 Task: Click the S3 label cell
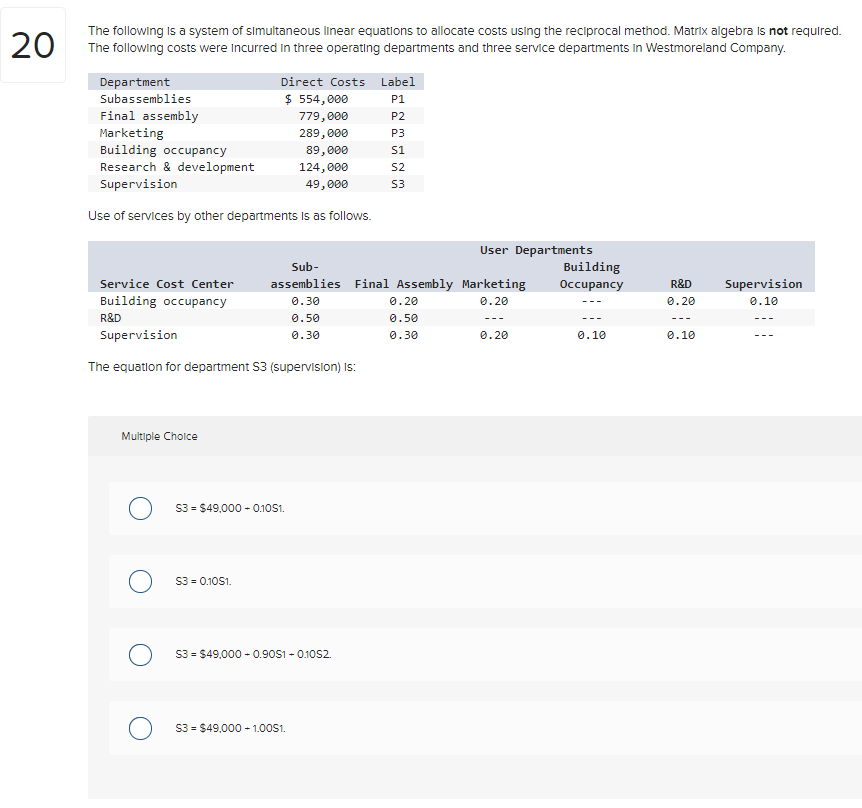(x=397, y=184)
